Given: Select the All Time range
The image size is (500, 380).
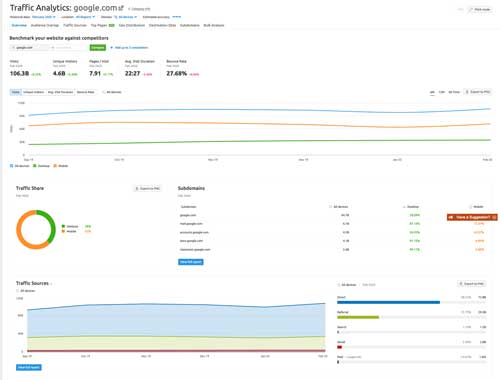Looking at the screenshot, I should 454,92.
